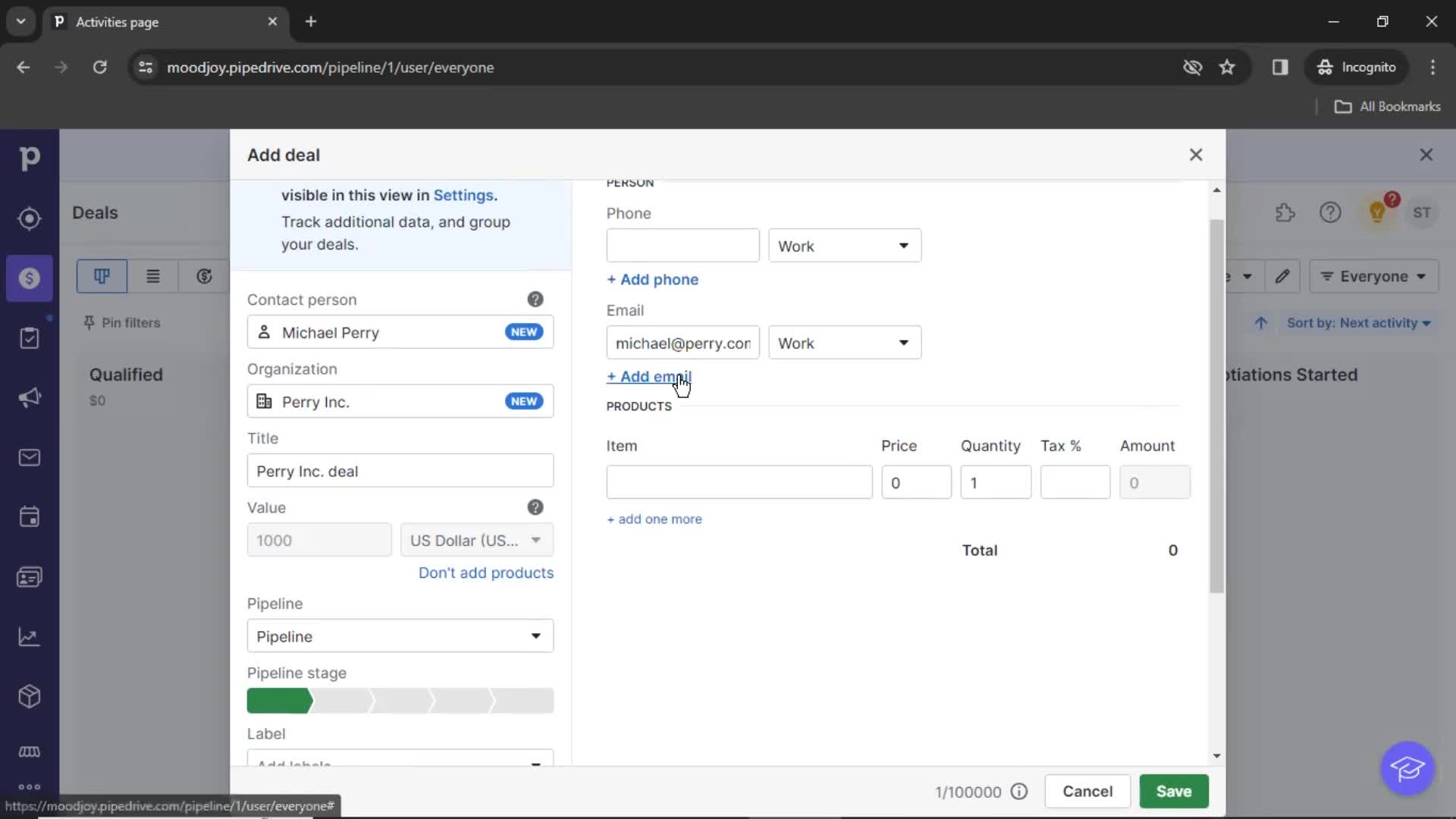Click Value help question mark
This screenshot has height=819, width=1456.
(535, 507)
